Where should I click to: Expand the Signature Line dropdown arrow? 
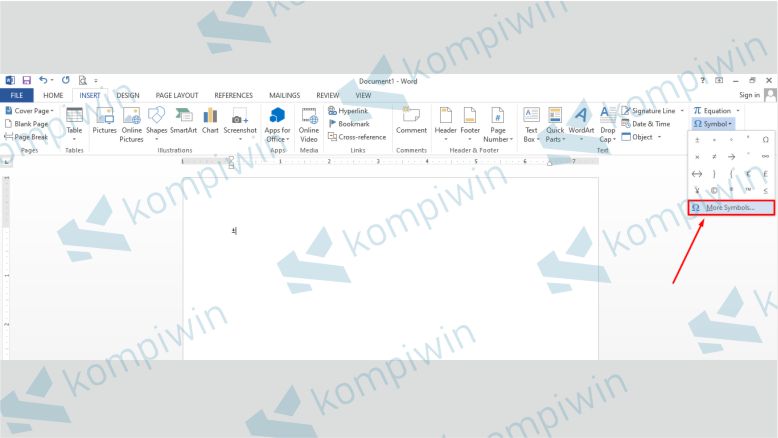tap(683, 111)
